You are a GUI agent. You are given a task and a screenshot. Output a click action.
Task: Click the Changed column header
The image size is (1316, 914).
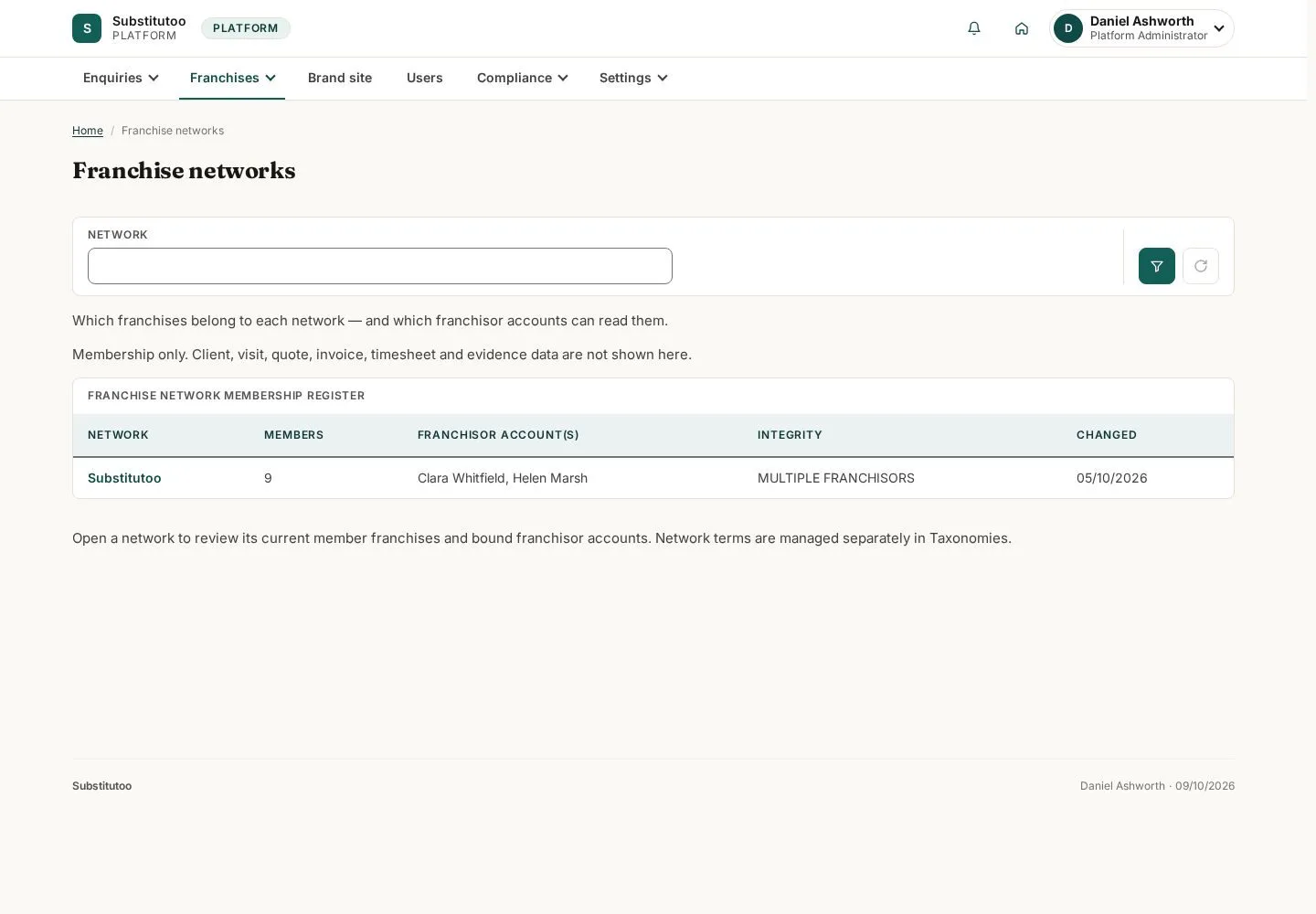[1107, 435]
